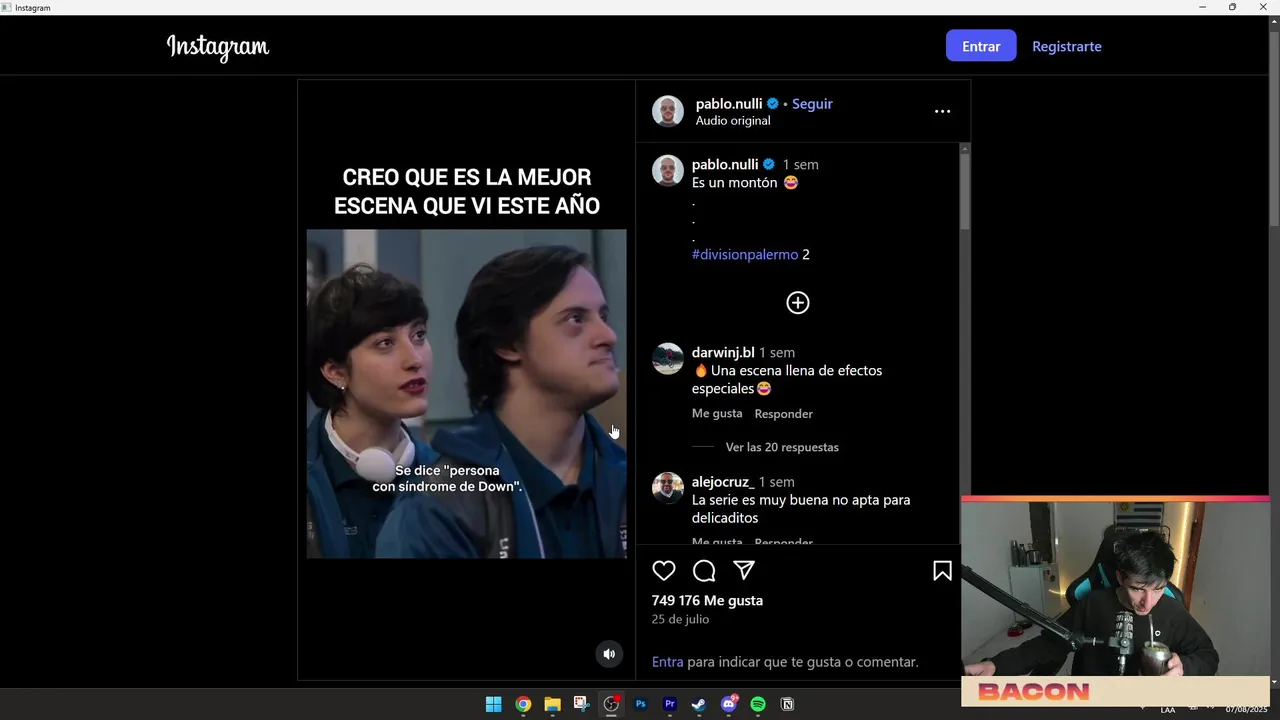
Task: Open pablo.nulli profile picture in post header
Action: (x=668, y=111)
